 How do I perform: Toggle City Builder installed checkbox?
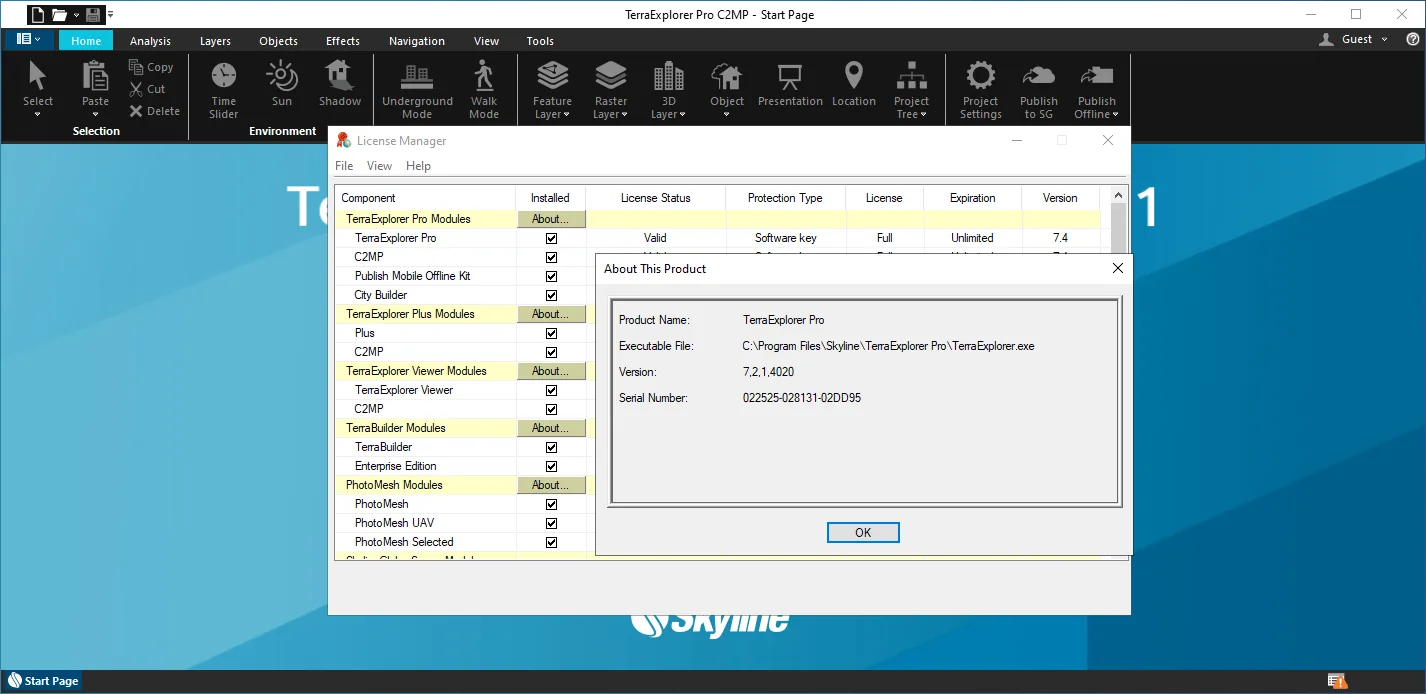tap(551, 295)
